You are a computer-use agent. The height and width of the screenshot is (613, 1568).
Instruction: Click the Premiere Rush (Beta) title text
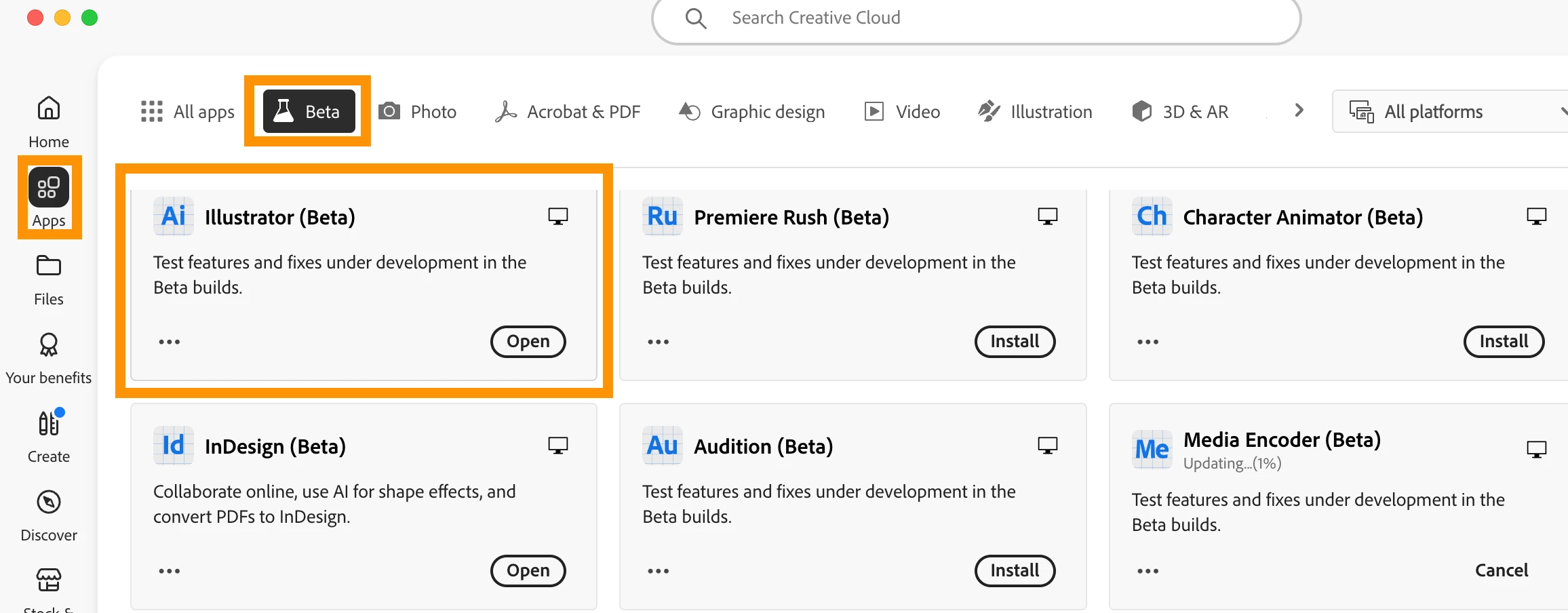click(x=791, y=217)
